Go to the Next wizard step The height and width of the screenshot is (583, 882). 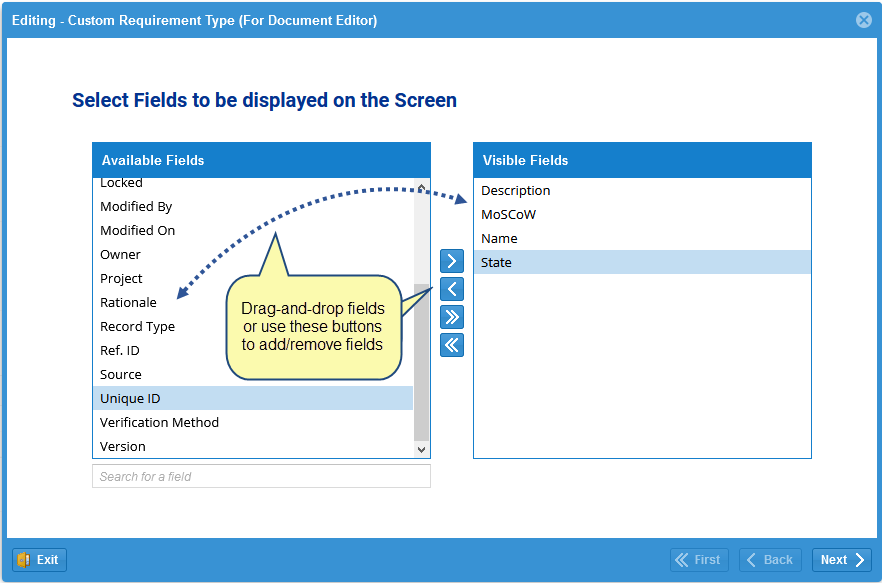pyautogui.click(x=842, y=560)
